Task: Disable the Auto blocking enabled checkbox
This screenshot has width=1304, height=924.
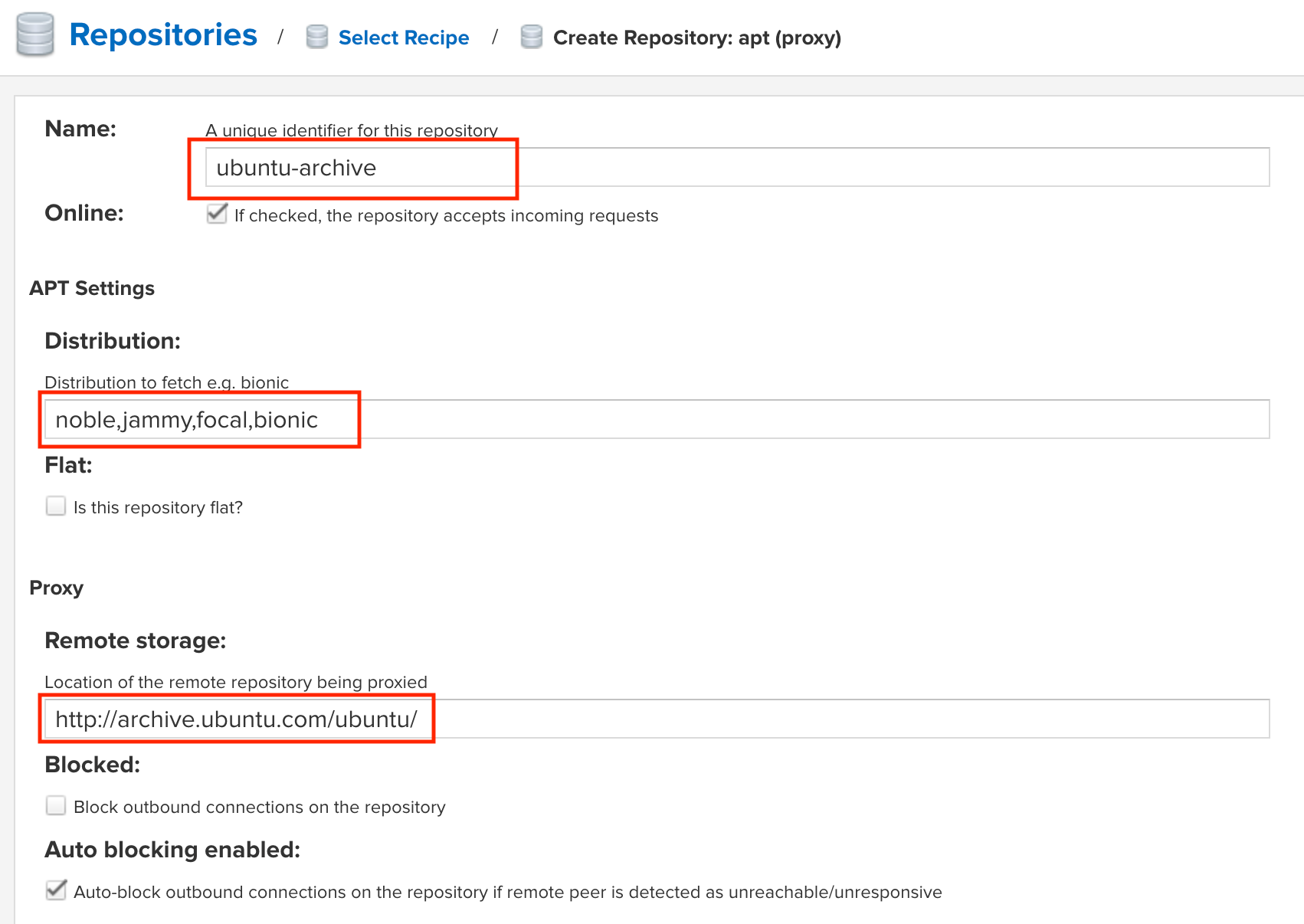Action: 56,890
